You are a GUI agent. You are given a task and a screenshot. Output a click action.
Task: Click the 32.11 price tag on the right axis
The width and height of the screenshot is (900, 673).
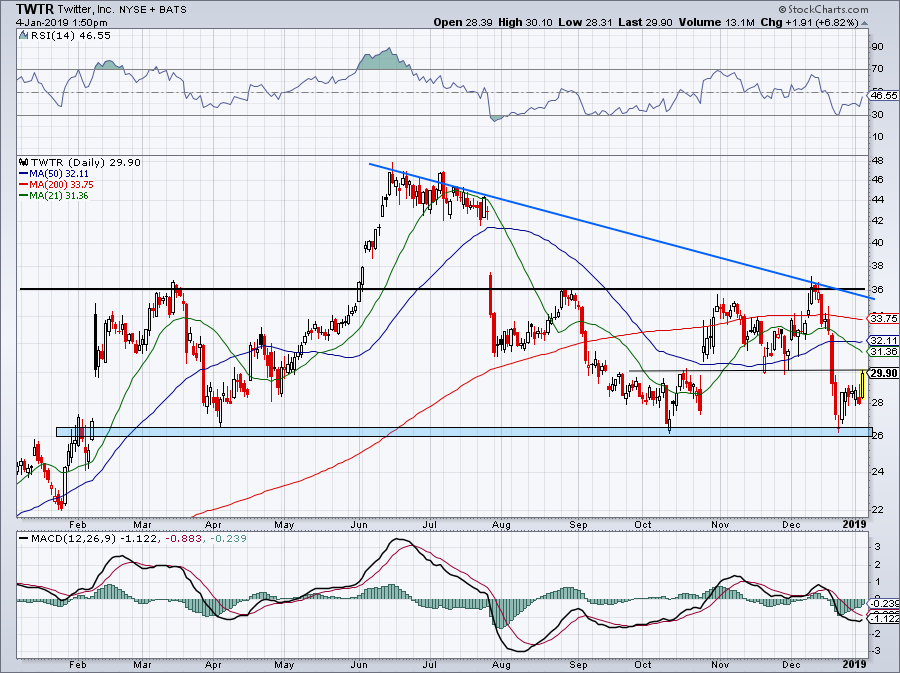883,340
